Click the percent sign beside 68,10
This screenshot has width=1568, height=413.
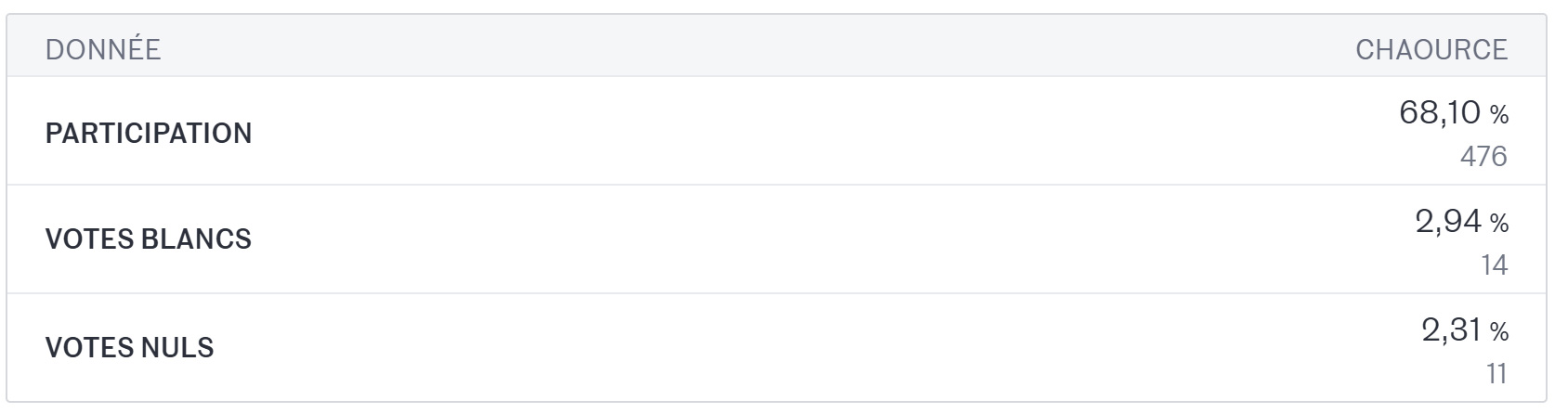[1499, 115]
